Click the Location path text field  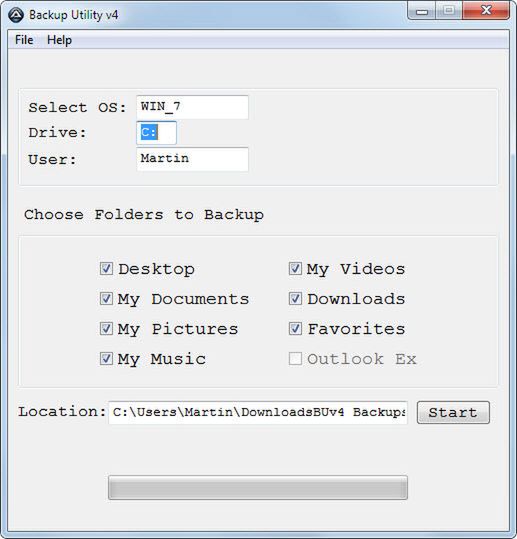[258, 412]
